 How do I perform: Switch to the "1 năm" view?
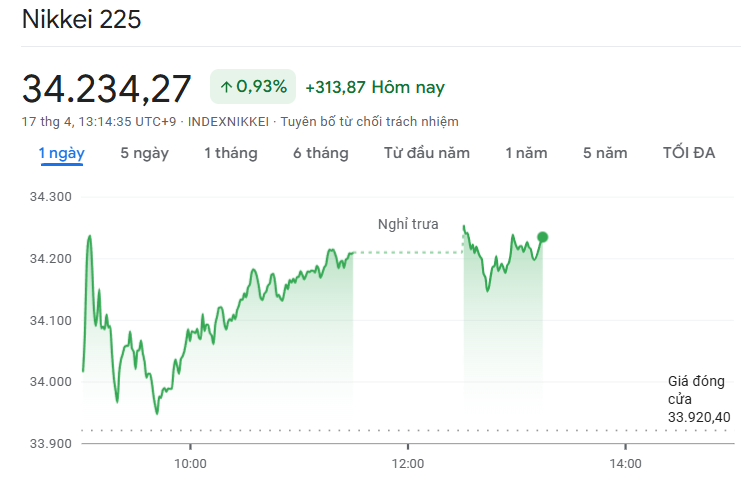pos(526,153)
